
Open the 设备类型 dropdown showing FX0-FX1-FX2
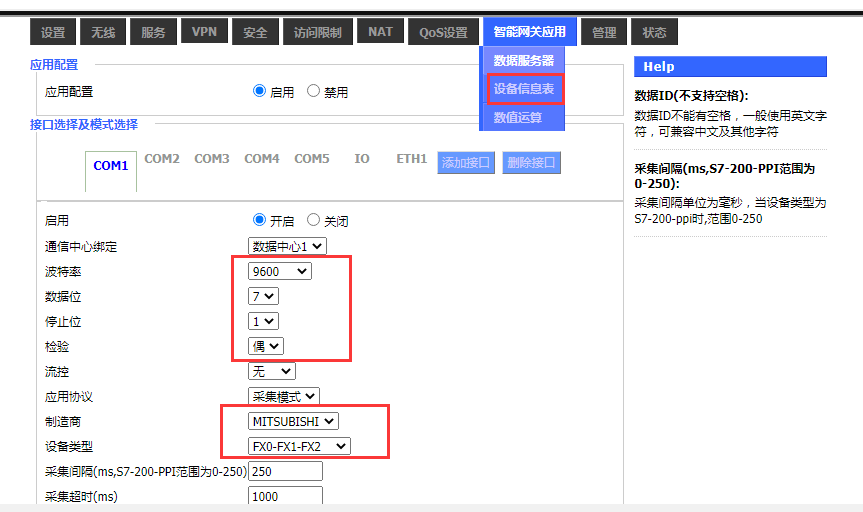pos(299,446)
